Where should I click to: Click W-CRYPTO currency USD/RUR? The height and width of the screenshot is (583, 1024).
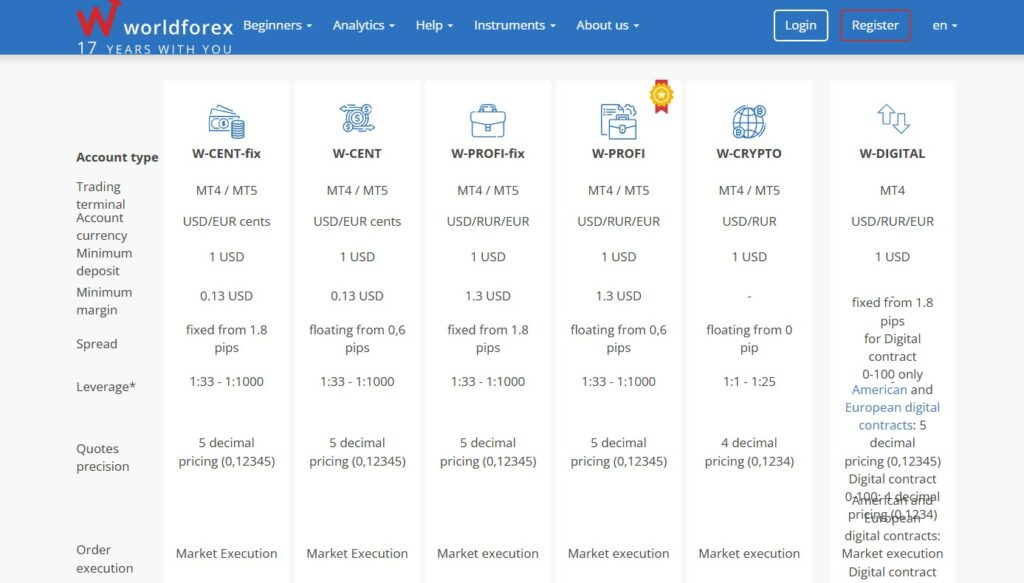749,221
